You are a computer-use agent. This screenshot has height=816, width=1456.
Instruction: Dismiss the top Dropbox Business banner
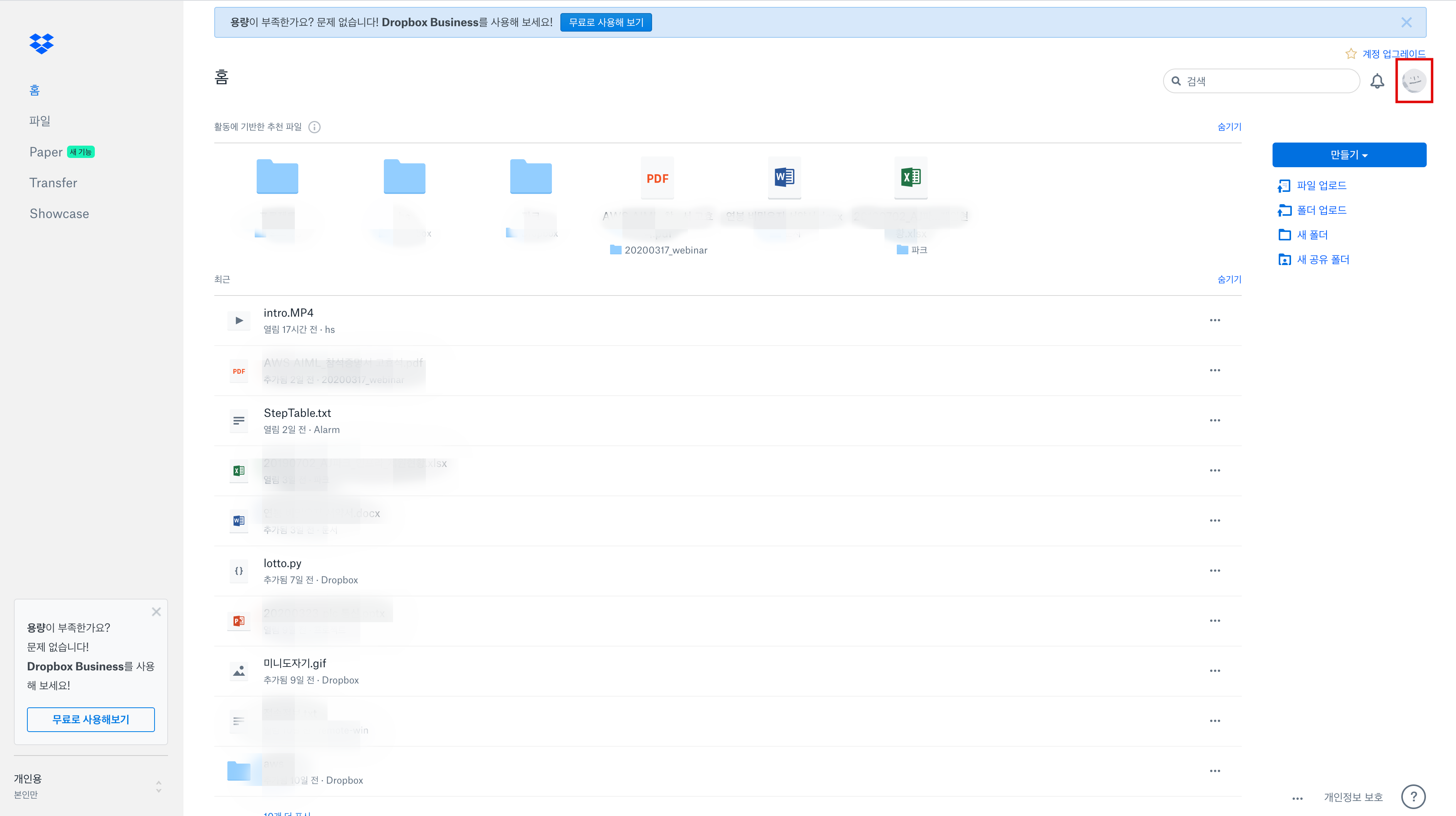[x=1406, y=23]
